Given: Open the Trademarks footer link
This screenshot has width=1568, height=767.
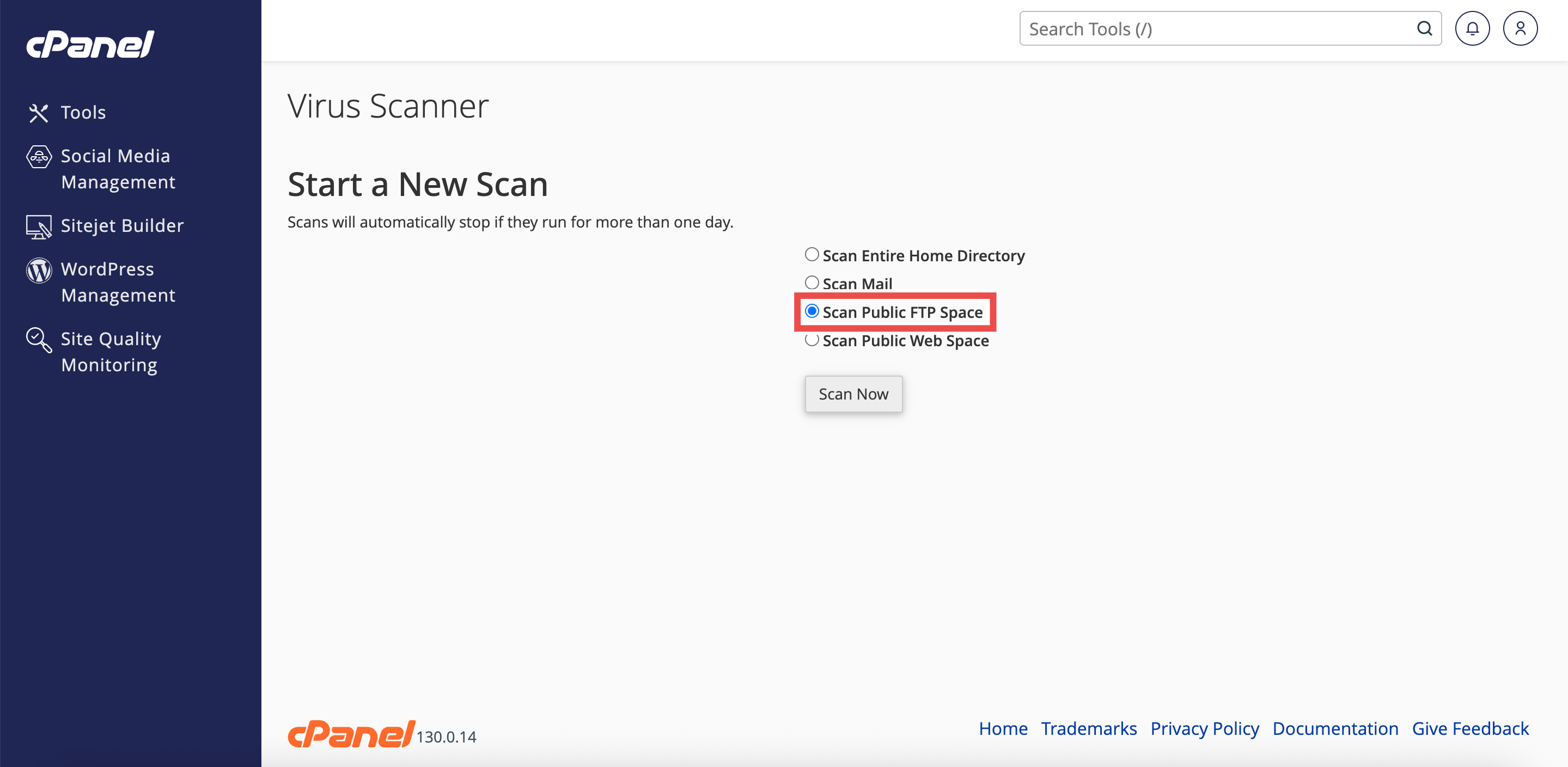Looking at the screenshot, I should point(1088,728).
